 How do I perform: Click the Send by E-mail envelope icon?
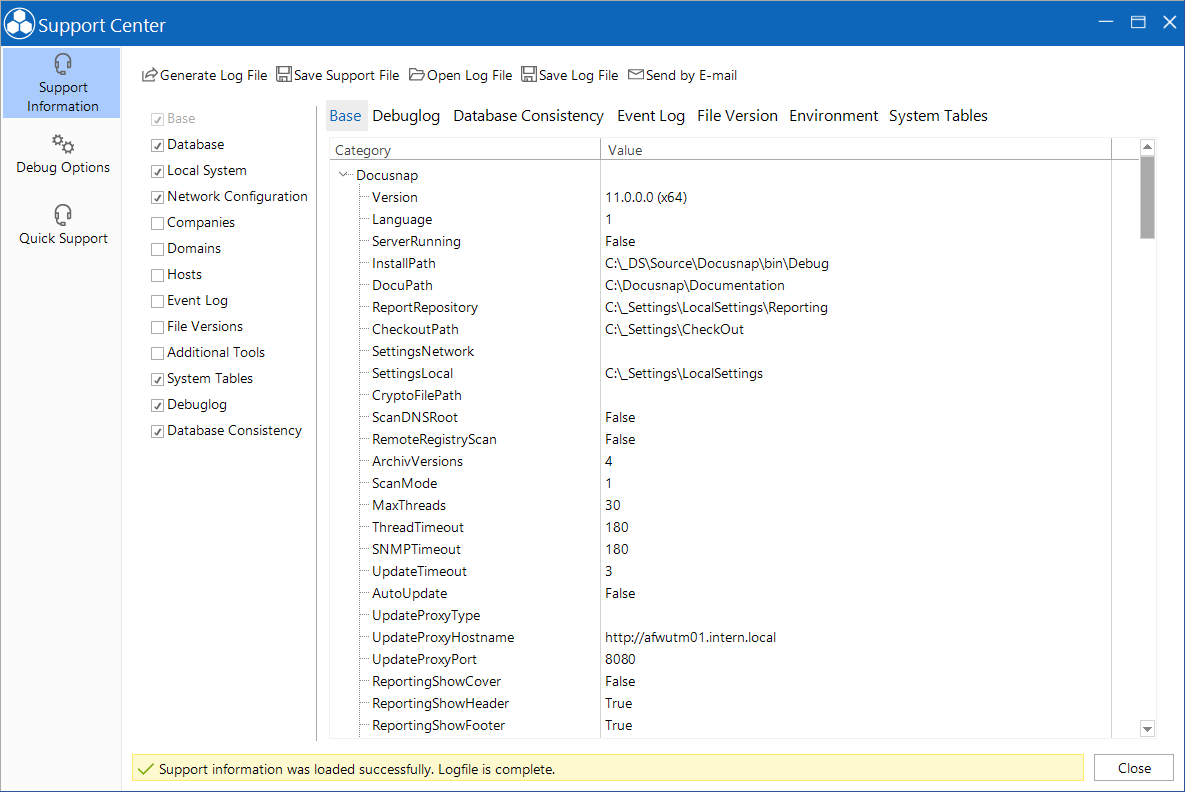[636, 74]
